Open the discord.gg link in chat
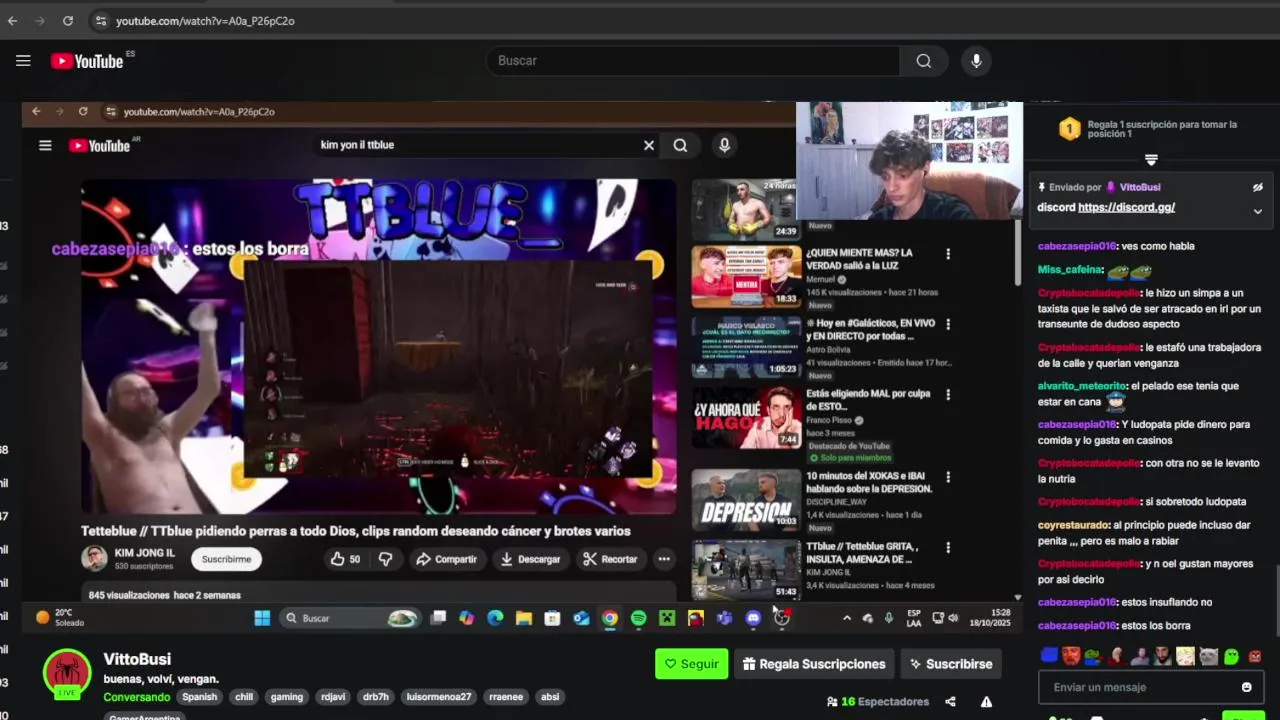 pyautogui.click(x=1126, y=207)
